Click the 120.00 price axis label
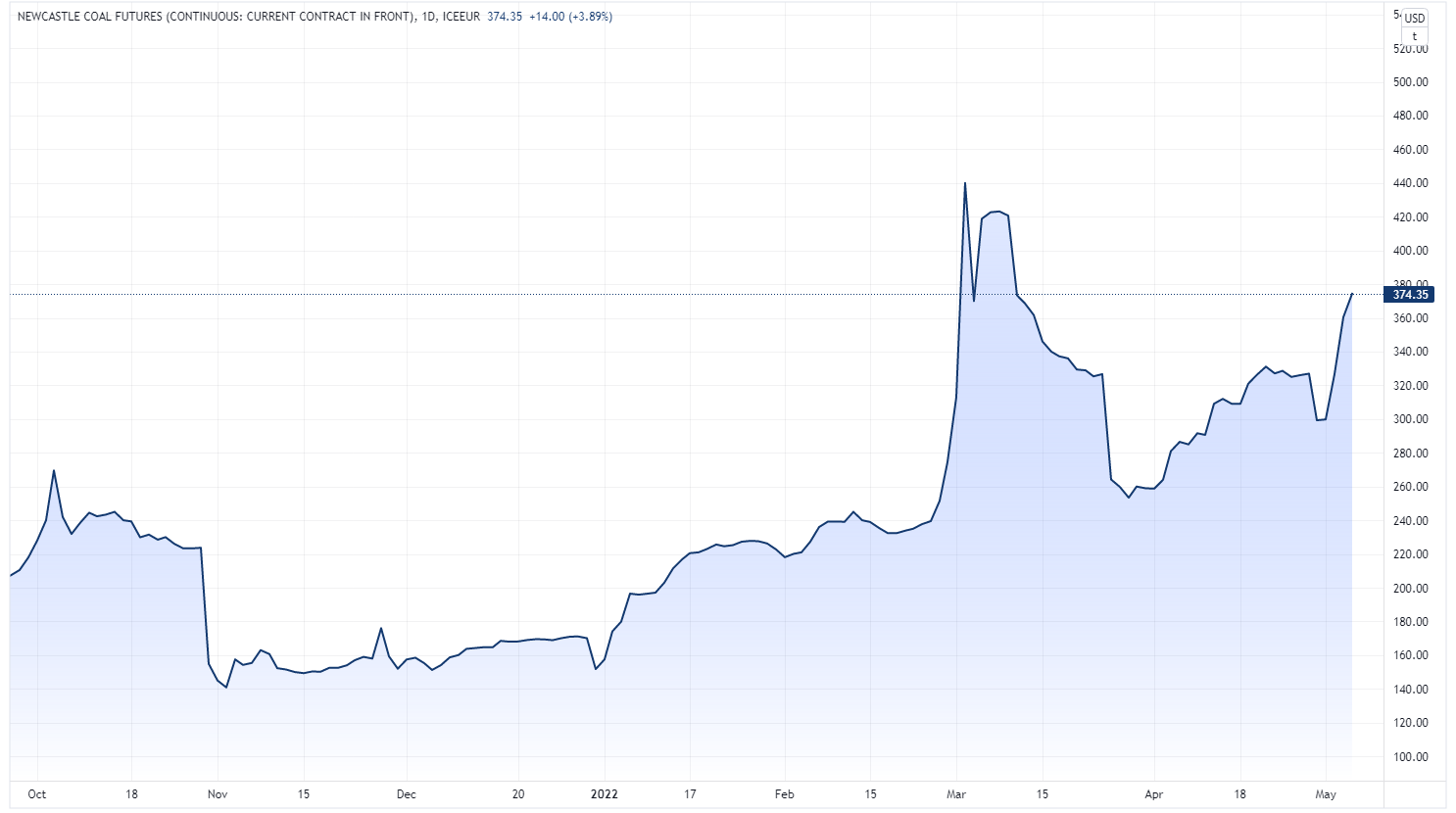The width and height of the screenshot is (1456, 813). [x=1410, y=723]
